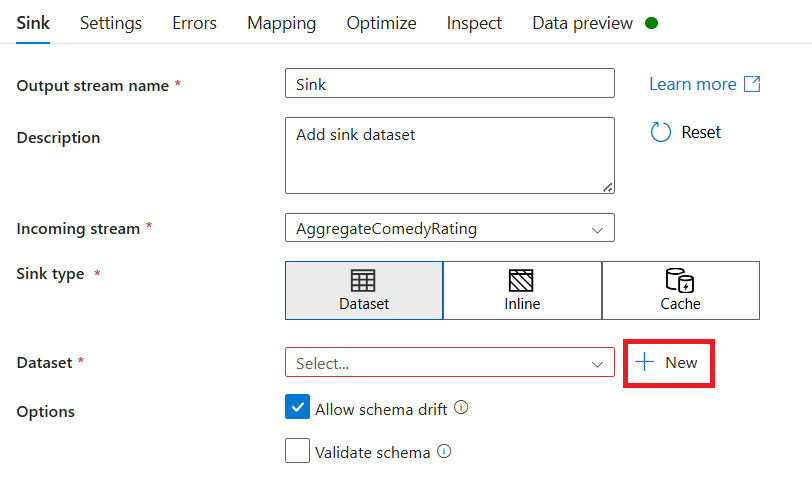The width and height of the screenshot is (812, 478).
Task: Select the Inline sink type icon
Action: 521,280
